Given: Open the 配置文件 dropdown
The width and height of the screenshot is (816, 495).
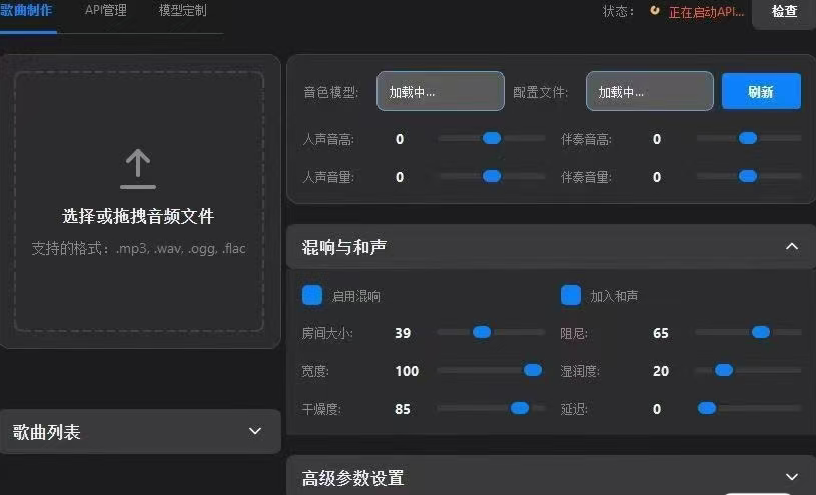Looking at the screenshot, I should tap(649, 91).
